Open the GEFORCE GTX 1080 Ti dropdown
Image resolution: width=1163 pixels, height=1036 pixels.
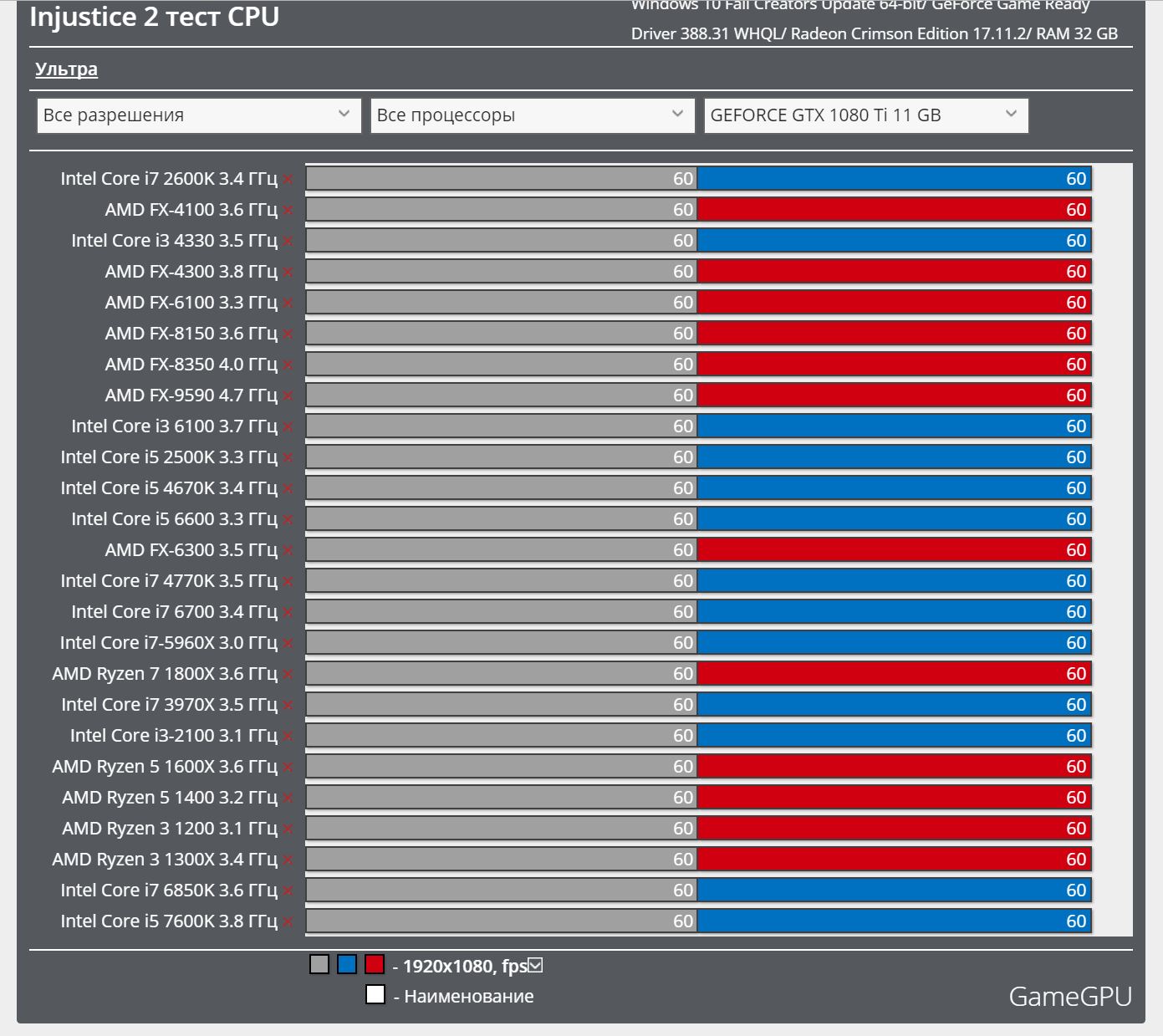click(866, 115)
